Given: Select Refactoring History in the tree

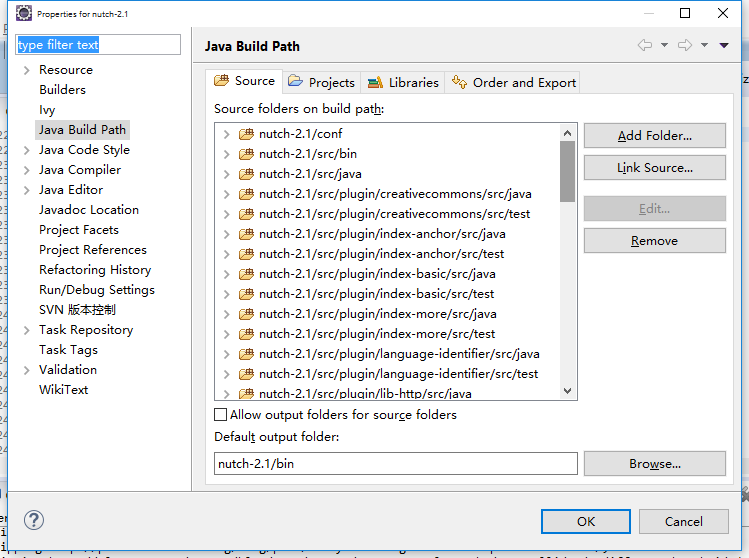Looking at the screenshot, I should (x=95, y=270).
